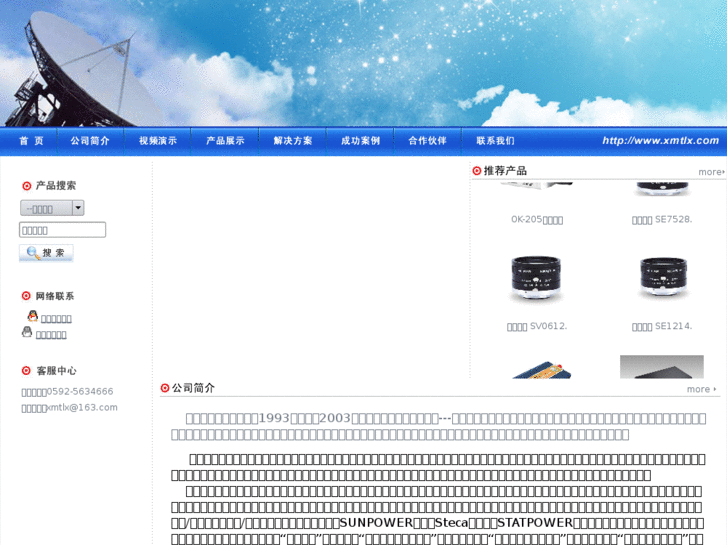Open the SV0612 lens thumbnail
The height and width of the screenshot is (545, 727).
536,280
